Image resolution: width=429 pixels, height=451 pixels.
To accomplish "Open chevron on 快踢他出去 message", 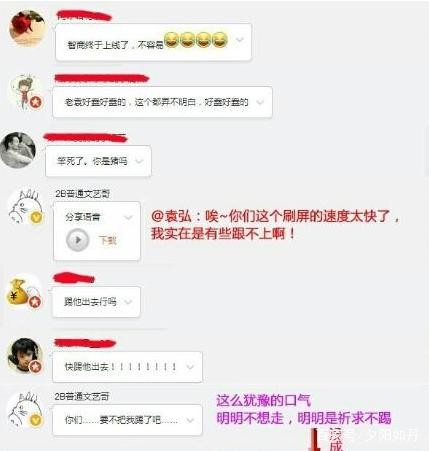I will click(190, 367).
